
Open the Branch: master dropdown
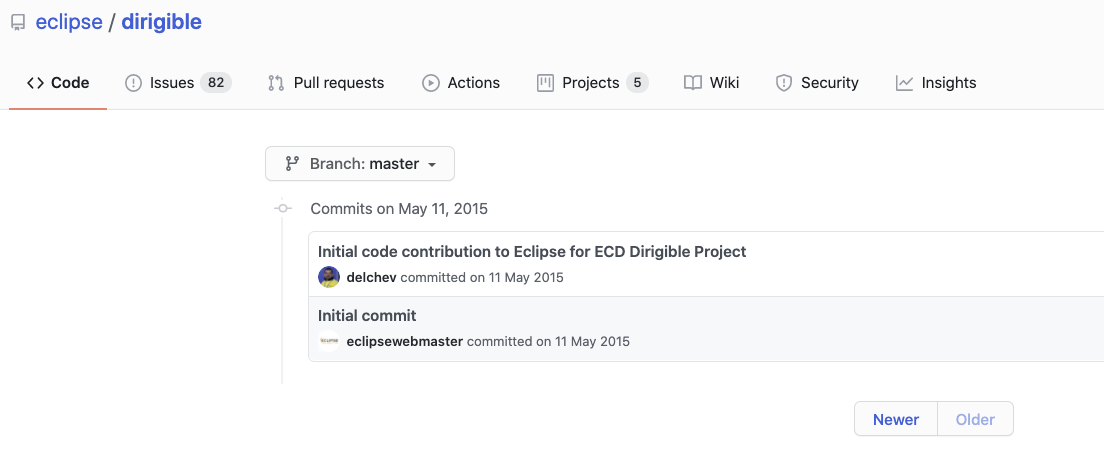coord(360,164)
